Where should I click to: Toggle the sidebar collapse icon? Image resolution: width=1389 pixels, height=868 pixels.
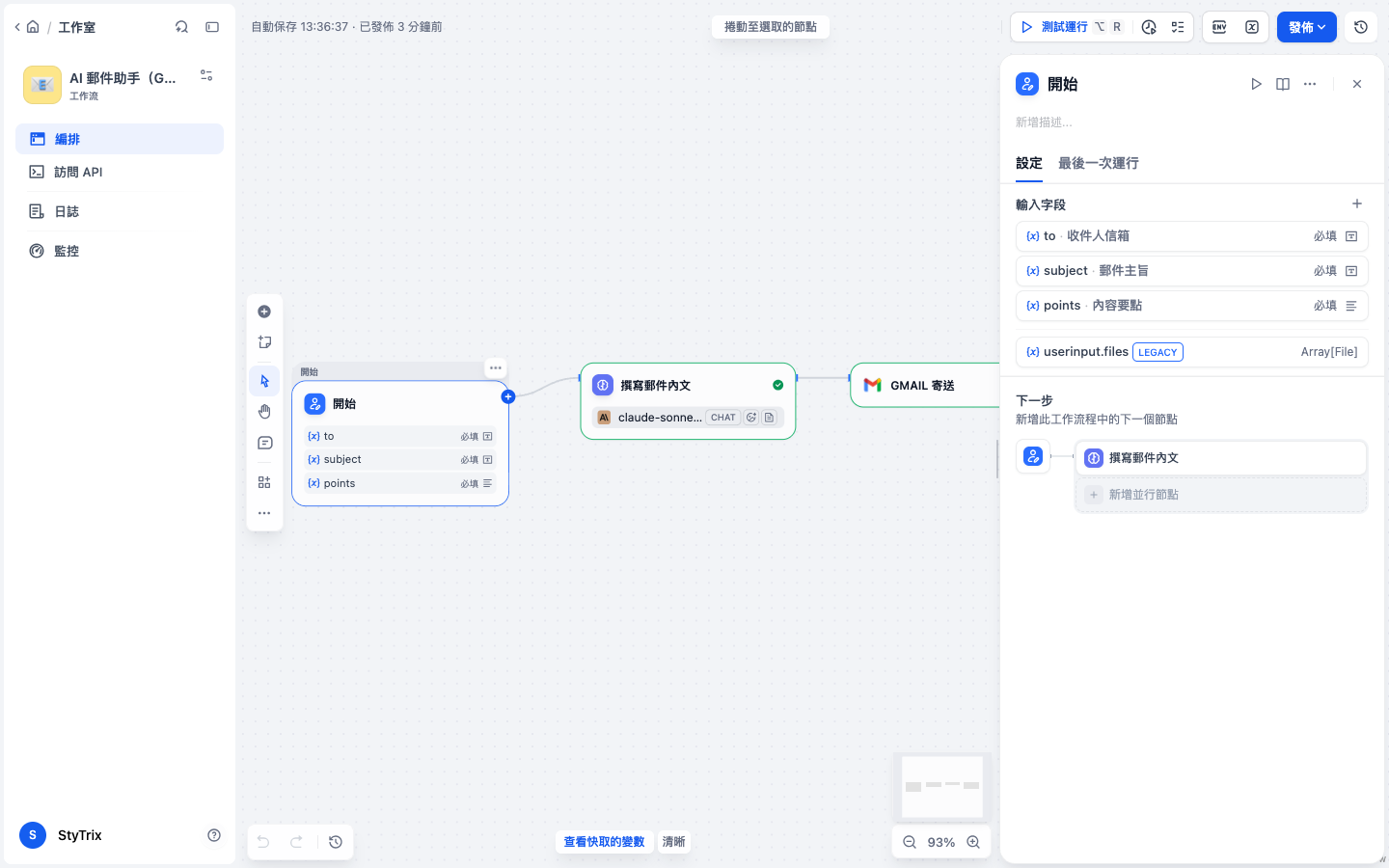[x=212, y=27]
